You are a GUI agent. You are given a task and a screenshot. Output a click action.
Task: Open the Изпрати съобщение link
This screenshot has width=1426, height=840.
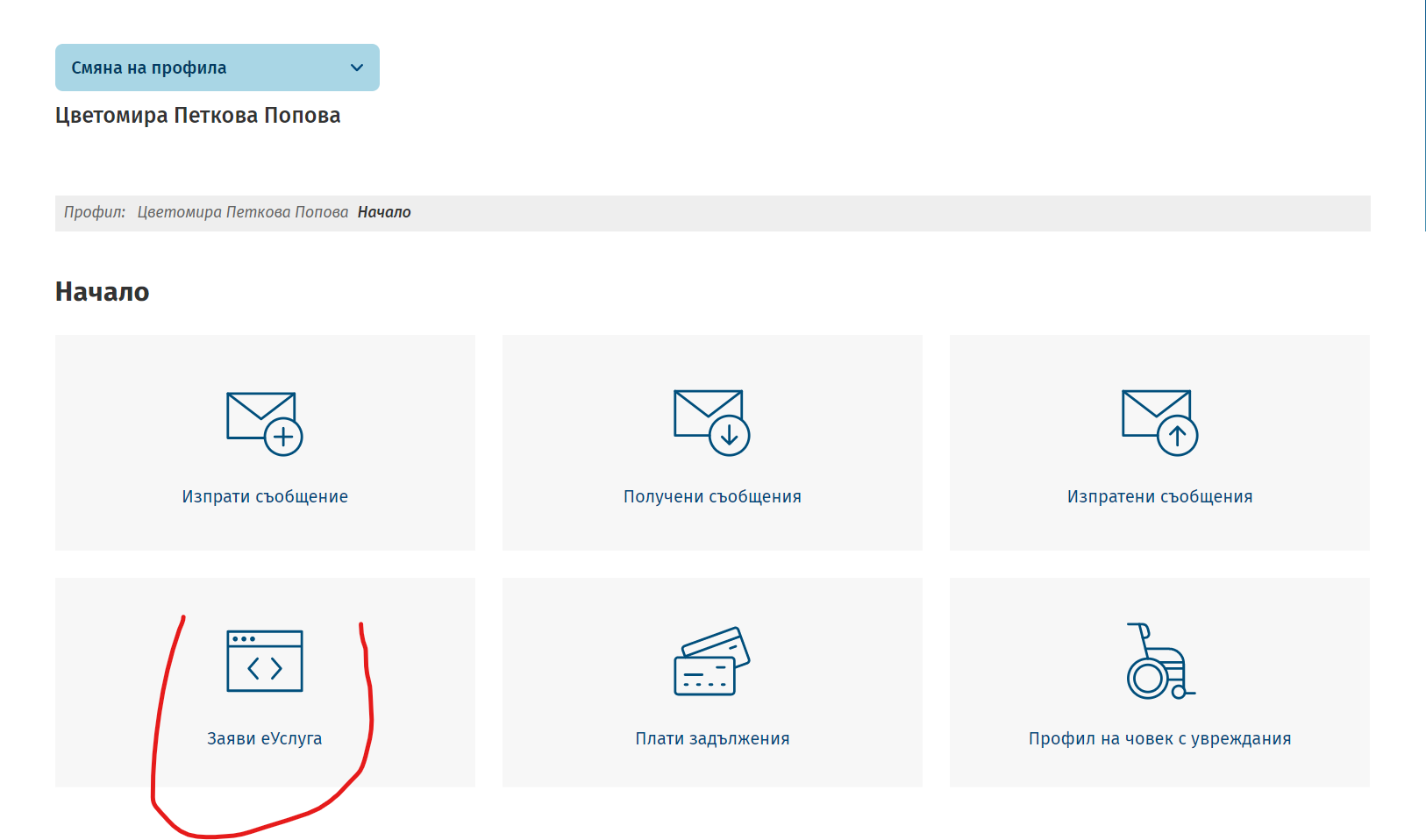coord(265,496)
